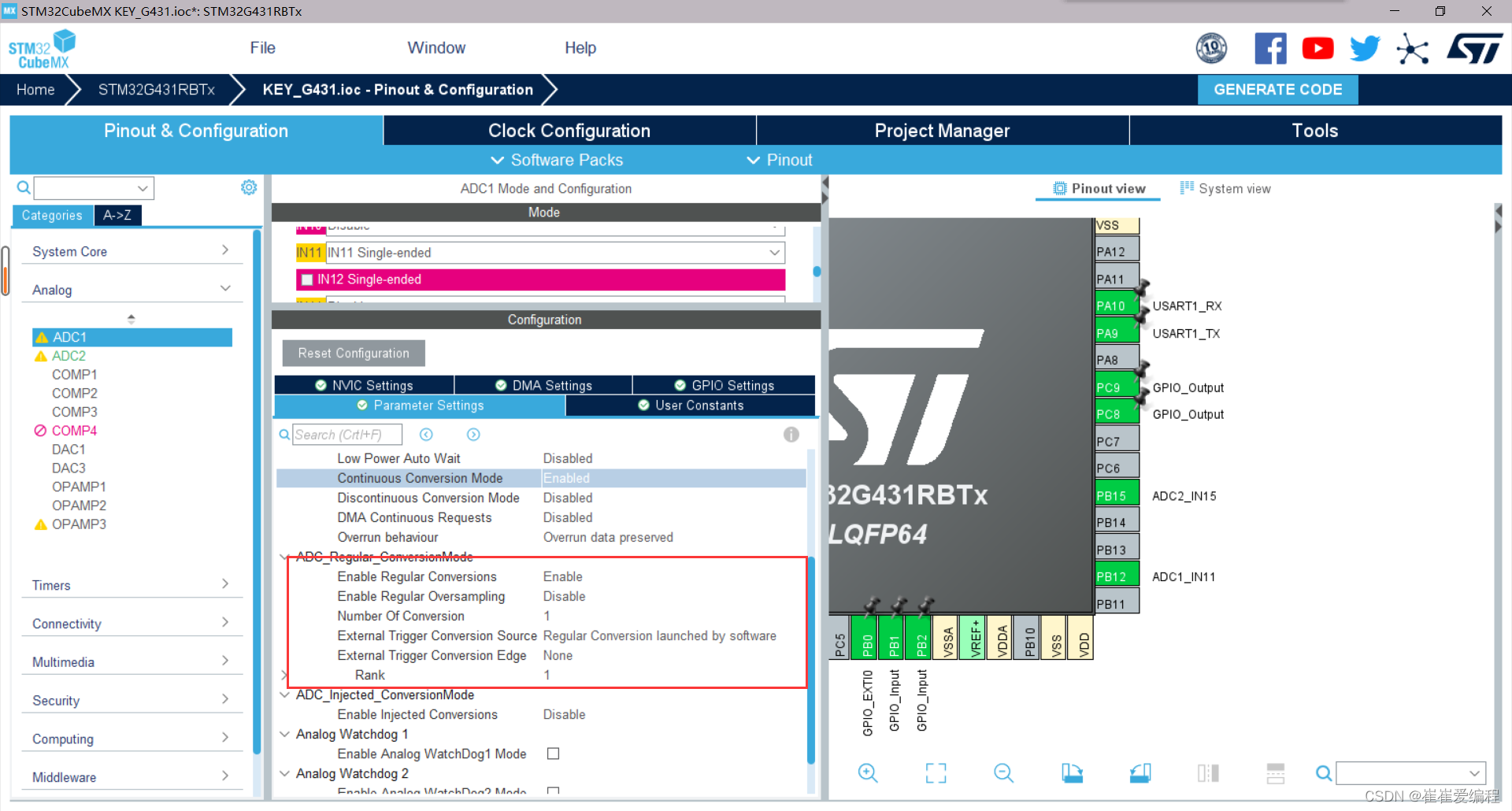The height and width of the screenshot is (811, 1512).
Task: Open ST Facebook page icon
Action: [1270, 49]
